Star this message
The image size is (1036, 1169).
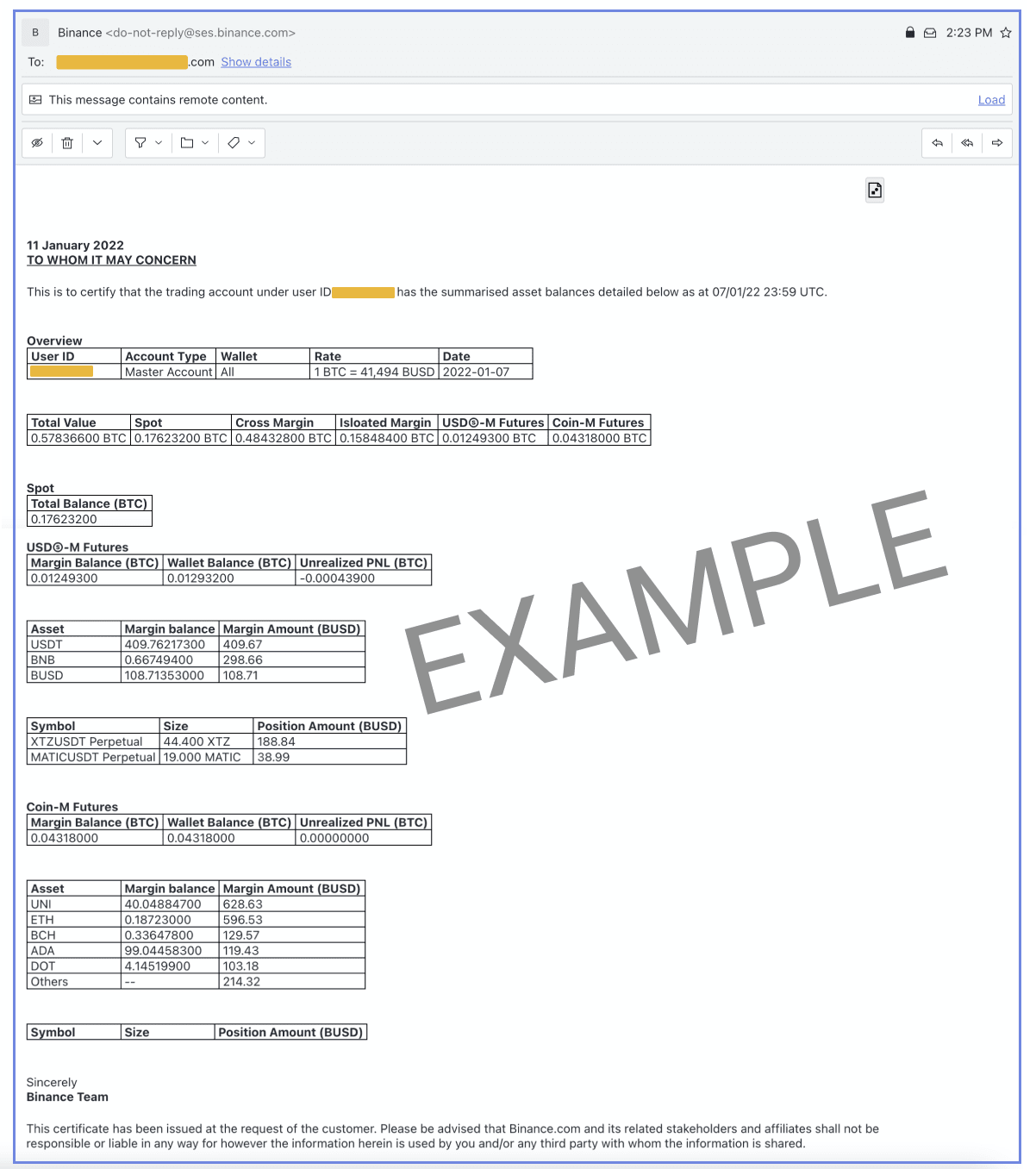click(x=1006, y=33)
